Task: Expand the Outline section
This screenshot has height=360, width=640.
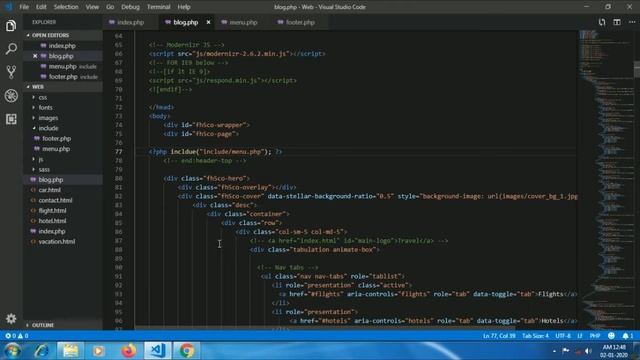Action: pyautogui.click(x=63, y=325)
